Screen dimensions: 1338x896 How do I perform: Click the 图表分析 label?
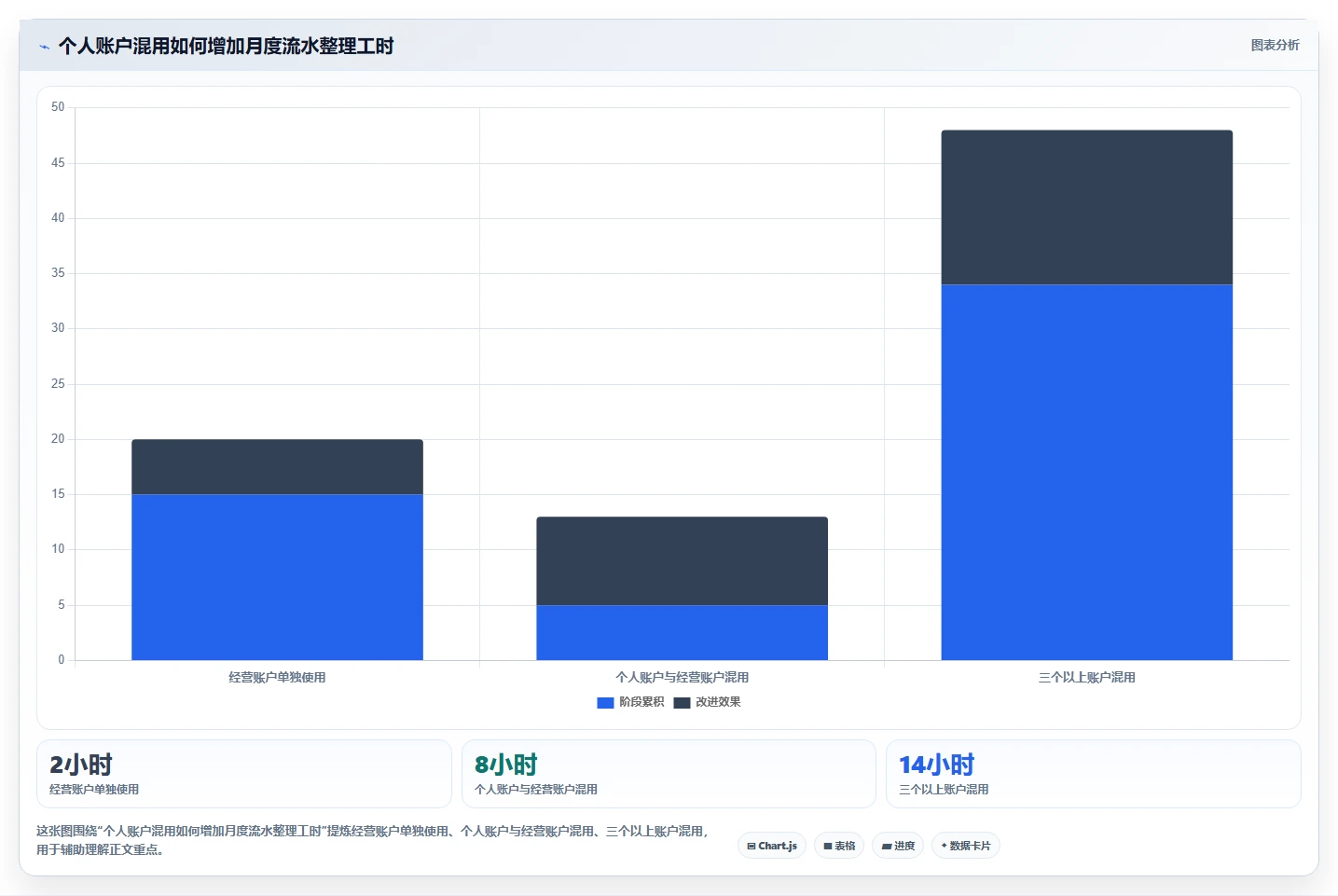point(1275,45)
